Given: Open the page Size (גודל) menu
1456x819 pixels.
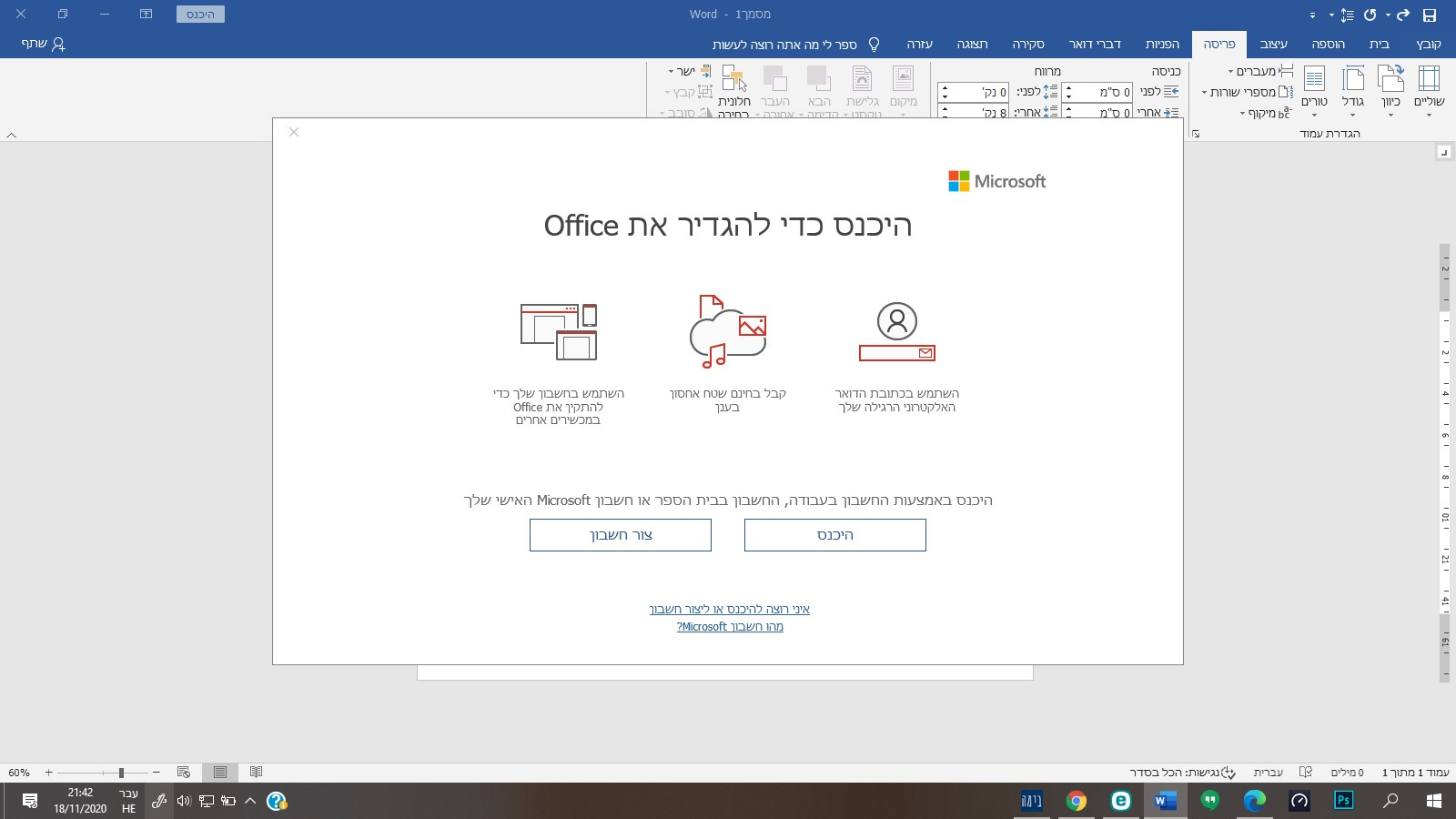Looking at the screenshot, I should pyautogui.click(x=1353, y=89).
